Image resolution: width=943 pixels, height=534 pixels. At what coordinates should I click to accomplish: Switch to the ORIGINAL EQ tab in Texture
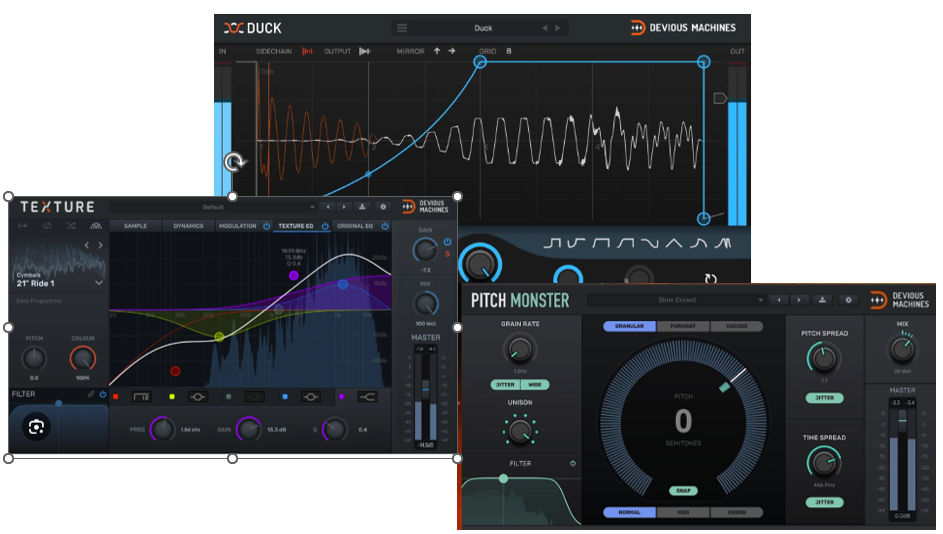(355, 226)
